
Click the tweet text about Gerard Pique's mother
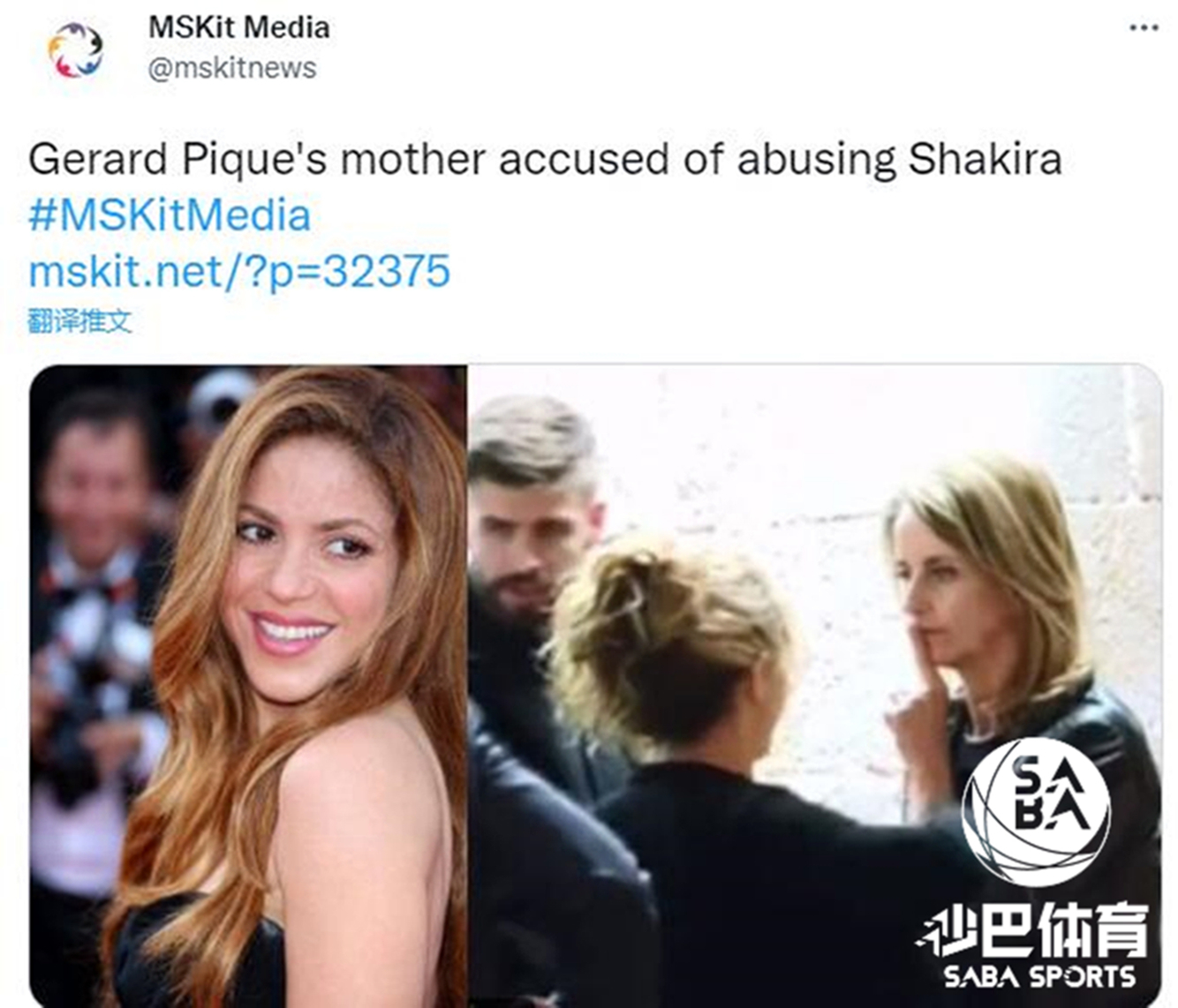[x=545, y=160]
